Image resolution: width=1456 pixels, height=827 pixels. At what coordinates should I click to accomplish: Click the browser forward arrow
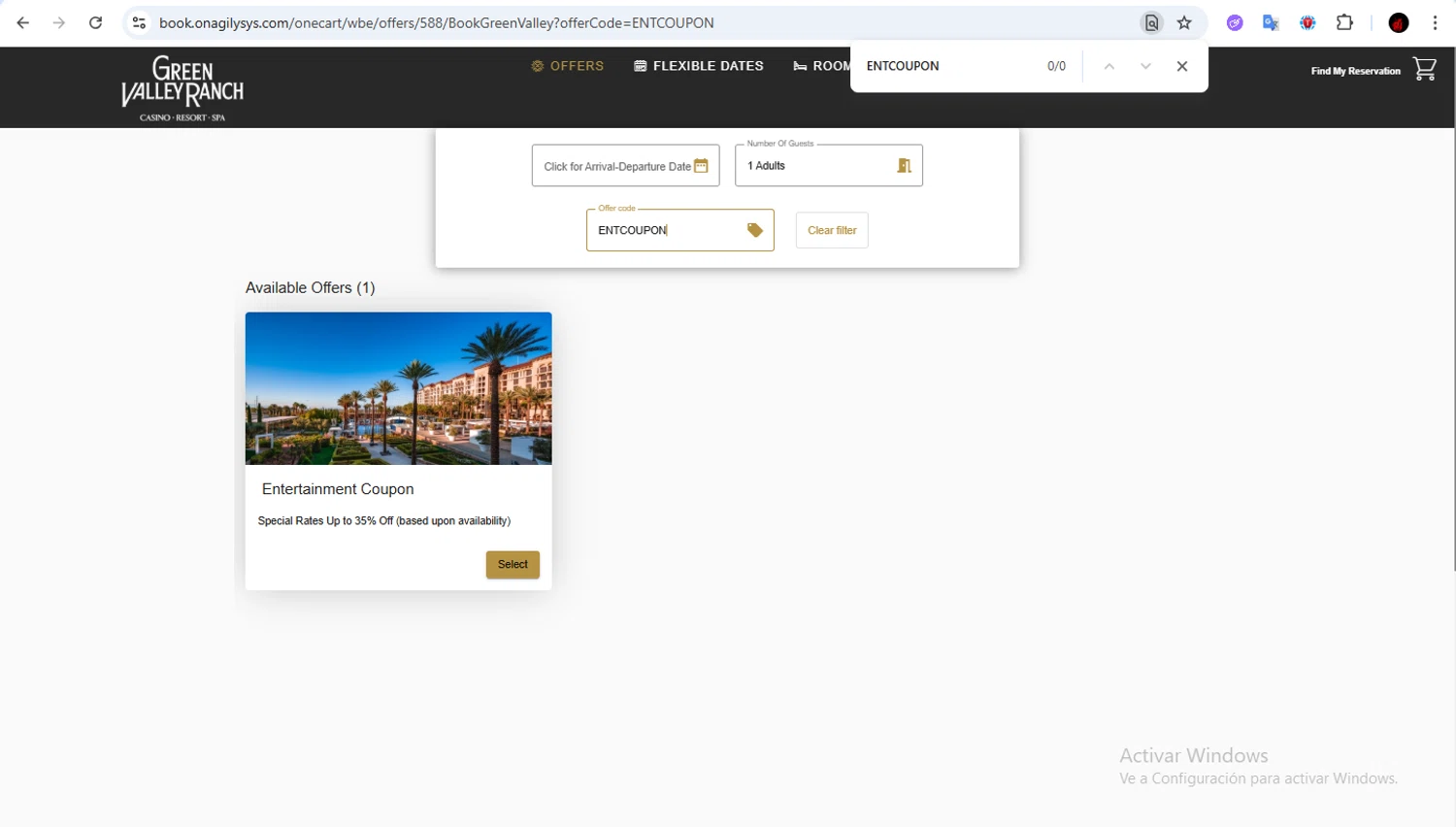tap(59, 22)
